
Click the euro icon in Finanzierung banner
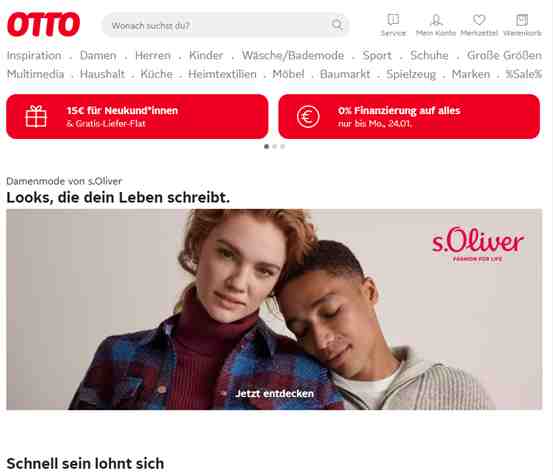pos(308,117)
